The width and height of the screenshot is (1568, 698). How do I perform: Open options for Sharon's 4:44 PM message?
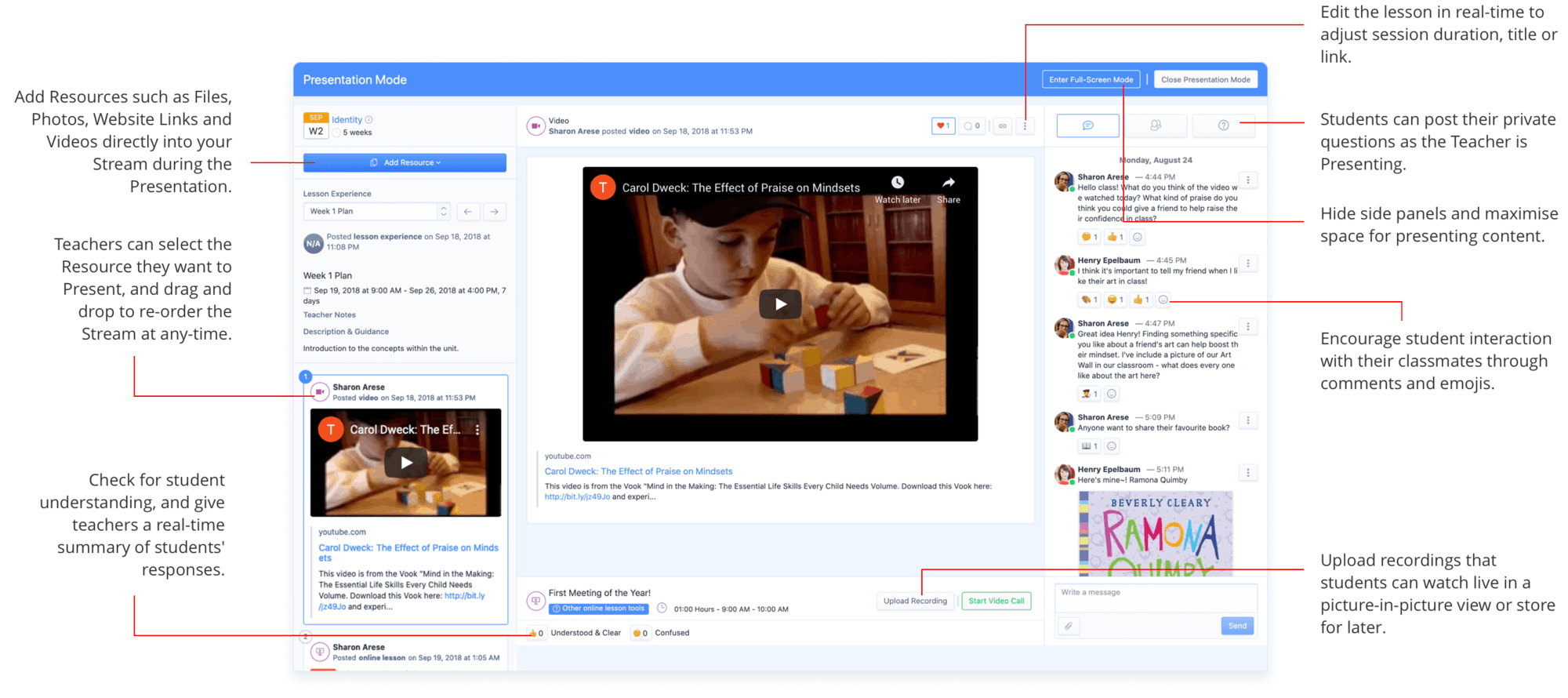(x=1248, y=180)
